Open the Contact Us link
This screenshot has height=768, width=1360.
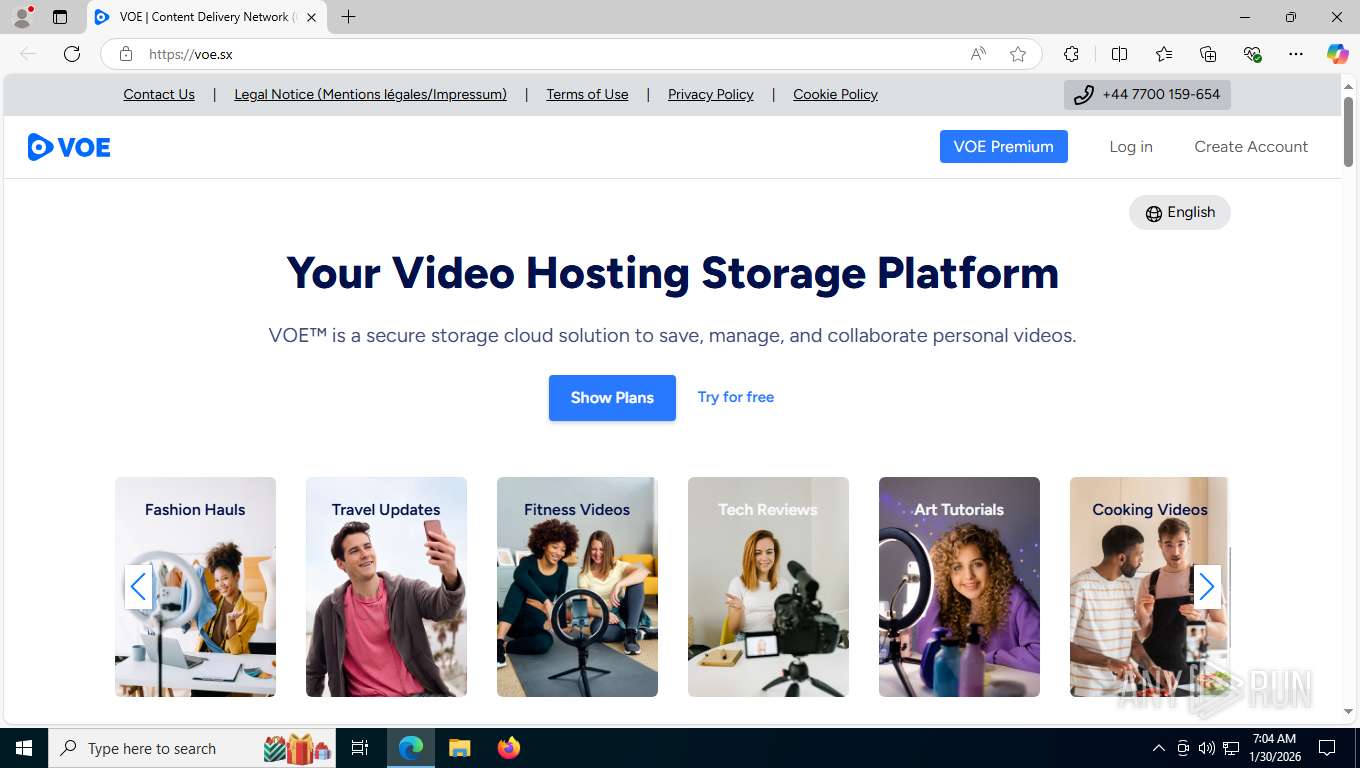[159, 95]
